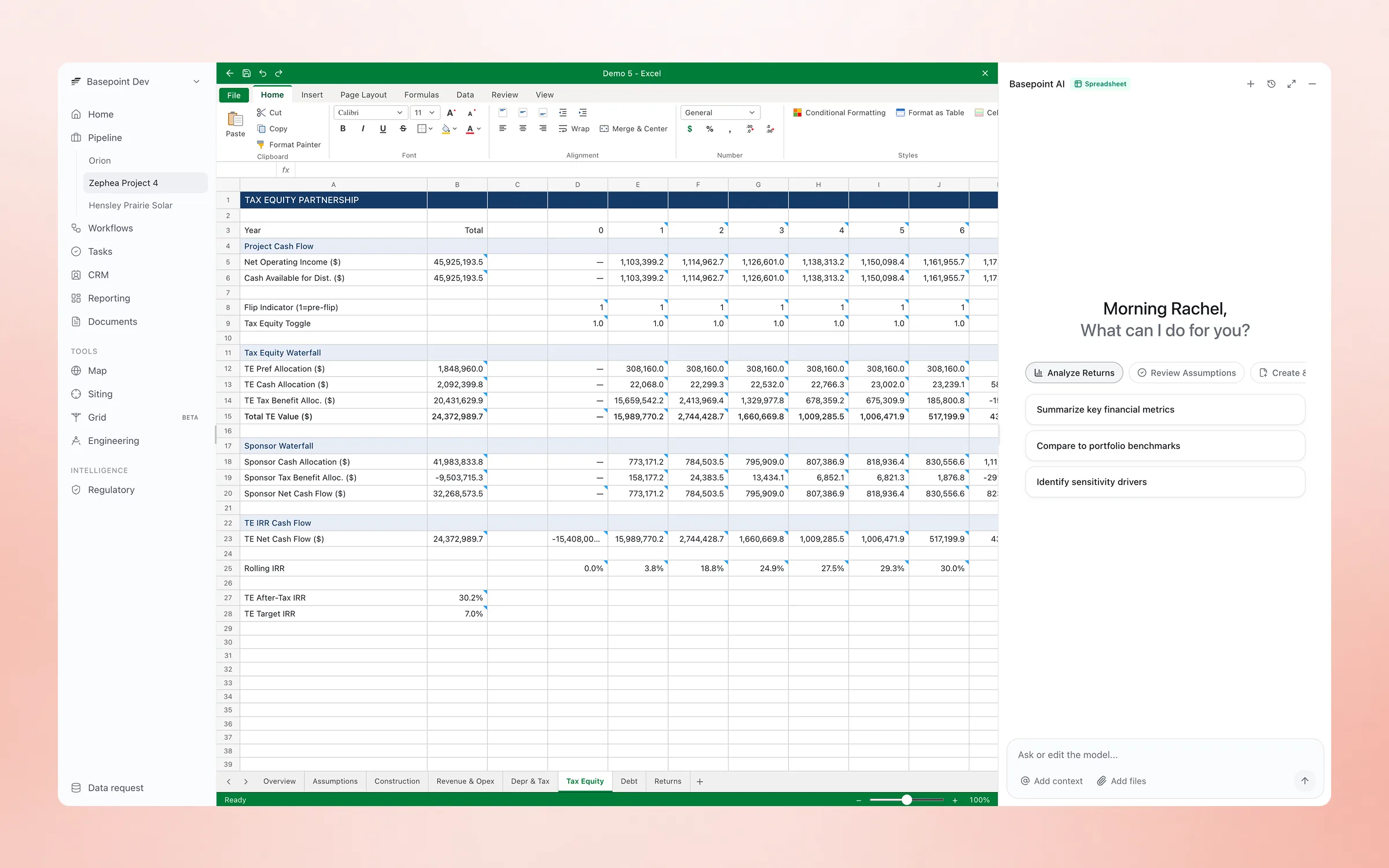This screenshot has height=868, width=1389.
Task: Click the save icon in title bar
Action: (x=246, y=73)
